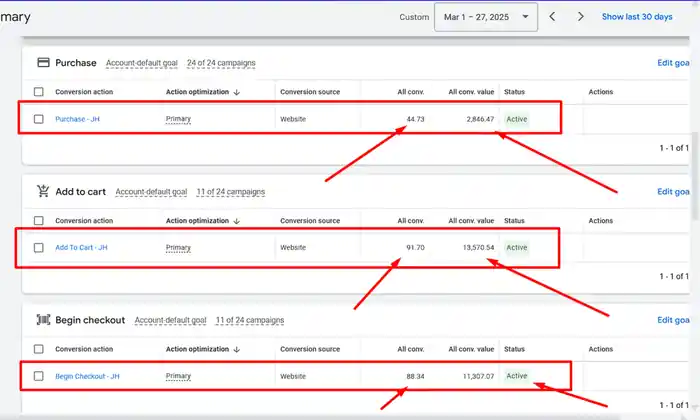Click Active status in Begin Checkout - JH row
The image size is (700, 420).
517,376
